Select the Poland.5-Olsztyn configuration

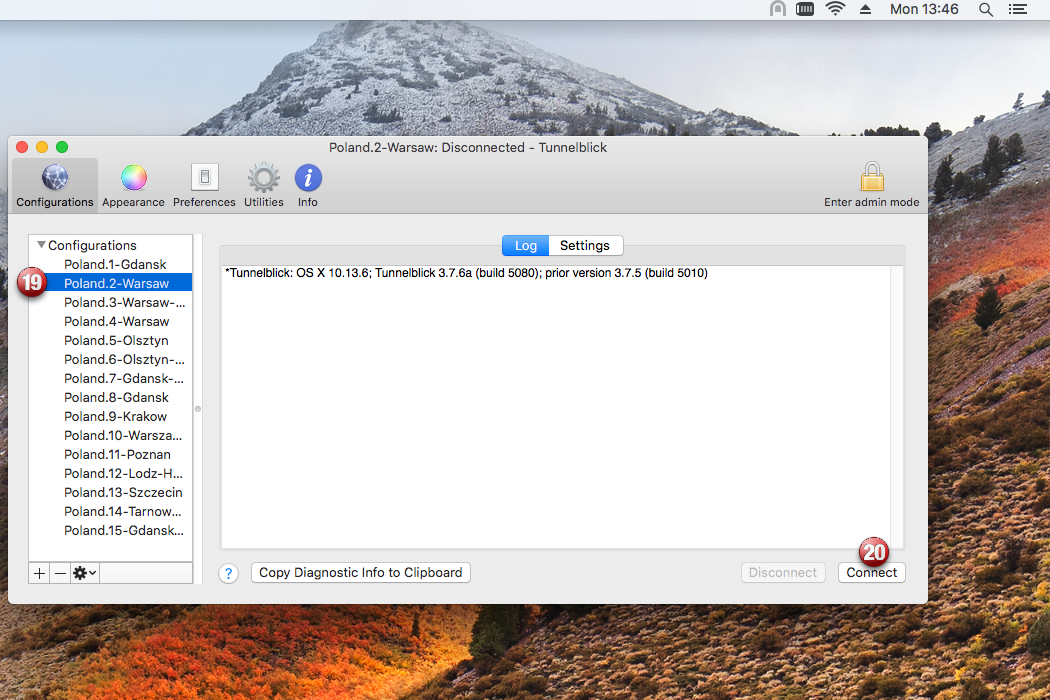[111, 340]
